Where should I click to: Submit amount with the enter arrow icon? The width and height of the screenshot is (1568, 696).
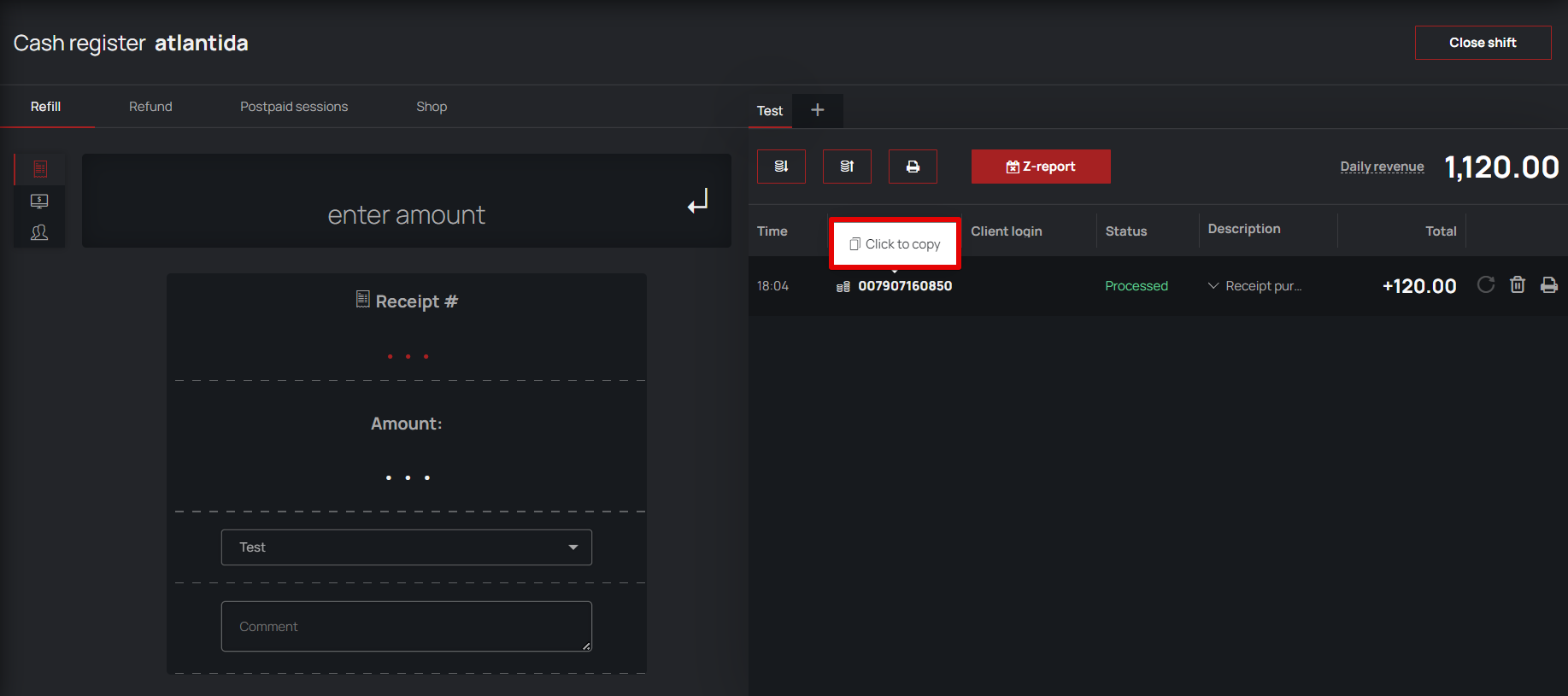[698, 201]
